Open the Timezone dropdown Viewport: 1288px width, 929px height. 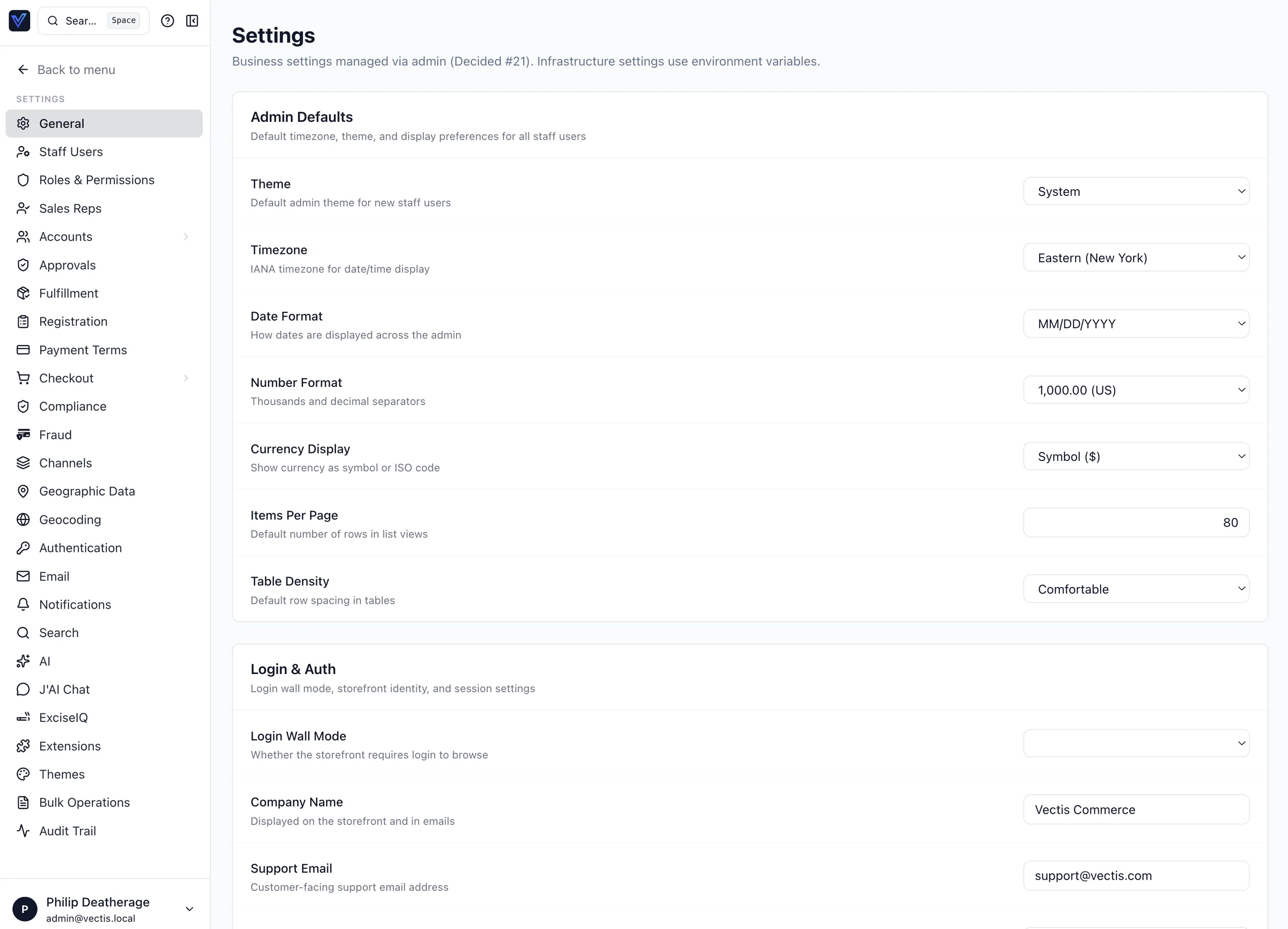1136,258
